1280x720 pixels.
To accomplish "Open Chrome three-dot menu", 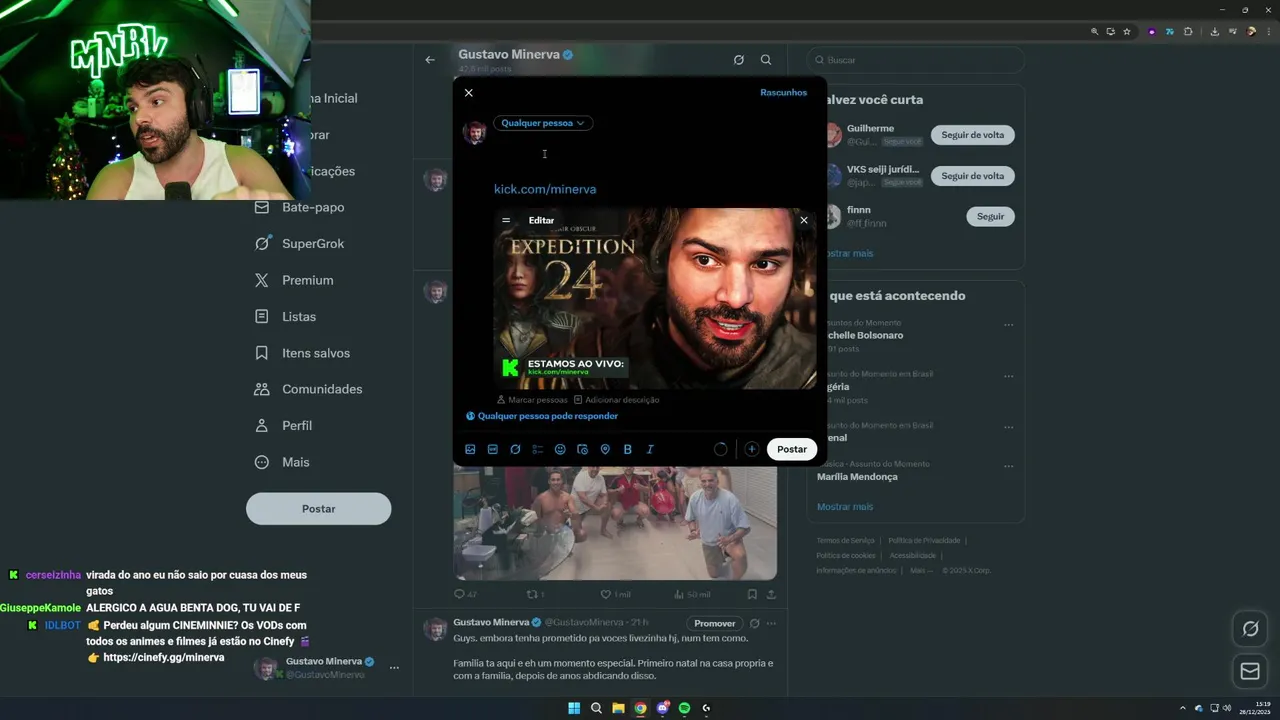I will (x=1269, y=32).
